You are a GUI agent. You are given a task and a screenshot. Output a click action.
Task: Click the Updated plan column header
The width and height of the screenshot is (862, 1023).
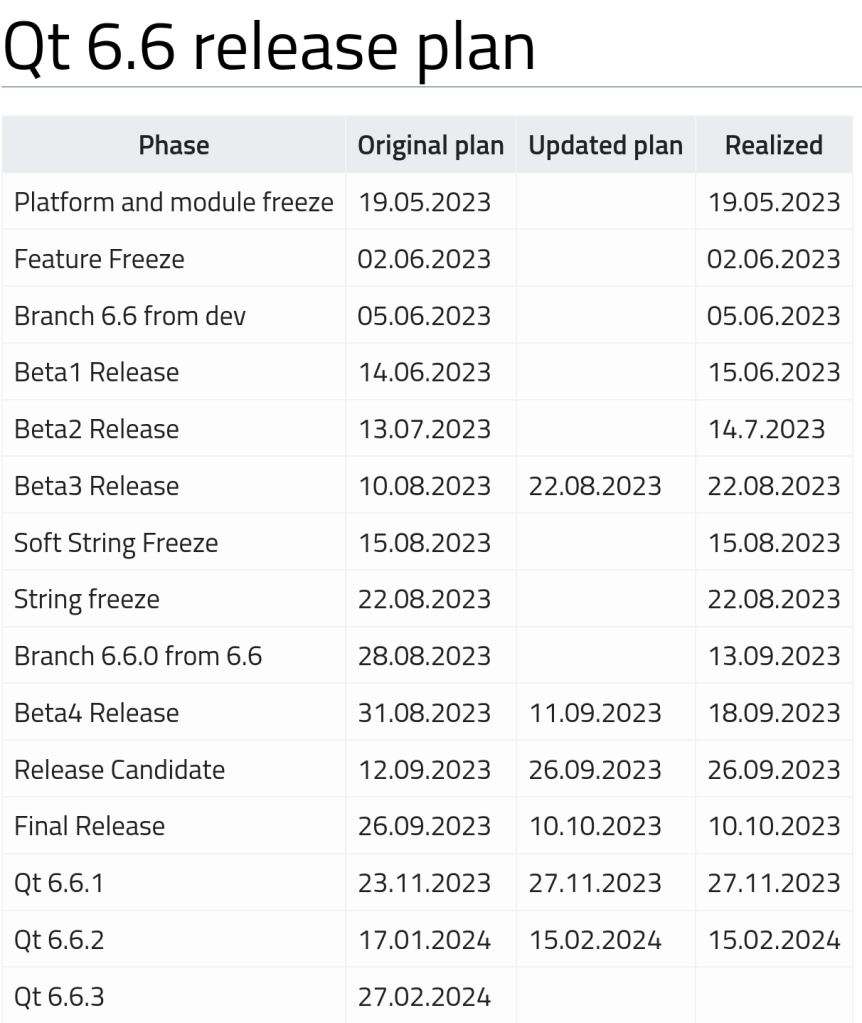point(605,145)
